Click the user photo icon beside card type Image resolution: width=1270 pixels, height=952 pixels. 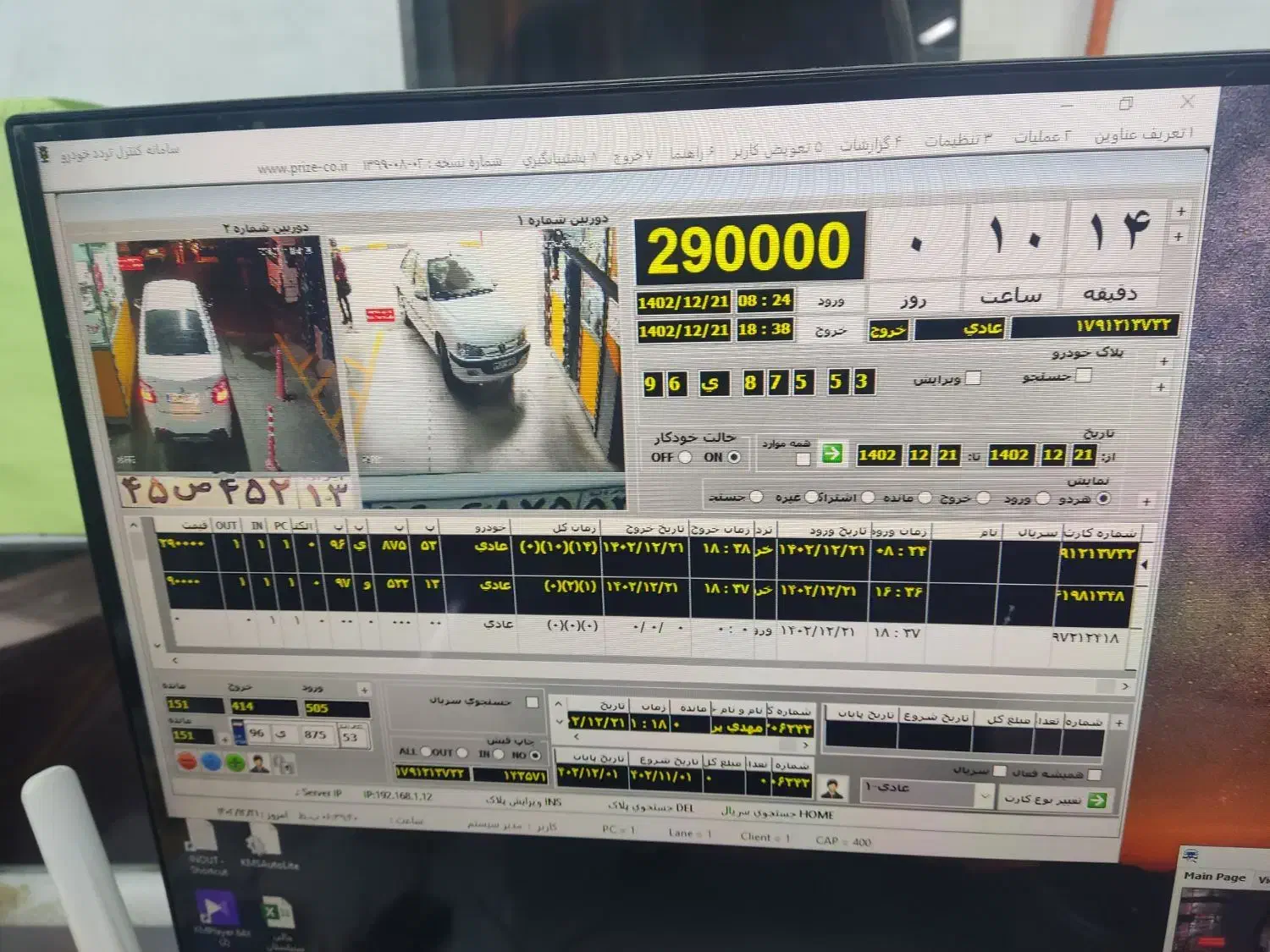(x=834, y=788)
